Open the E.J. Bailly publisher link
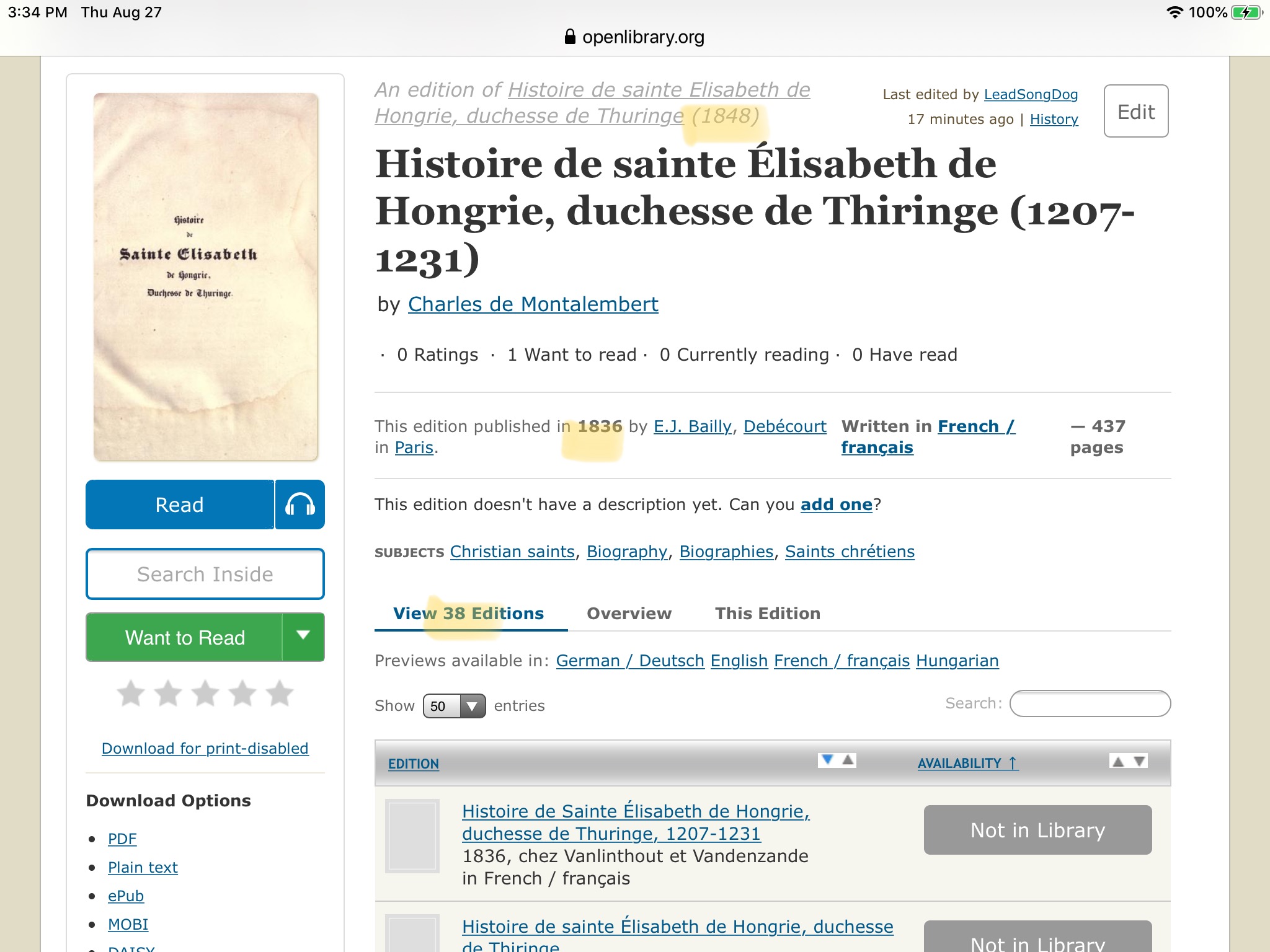 point(693,426)
